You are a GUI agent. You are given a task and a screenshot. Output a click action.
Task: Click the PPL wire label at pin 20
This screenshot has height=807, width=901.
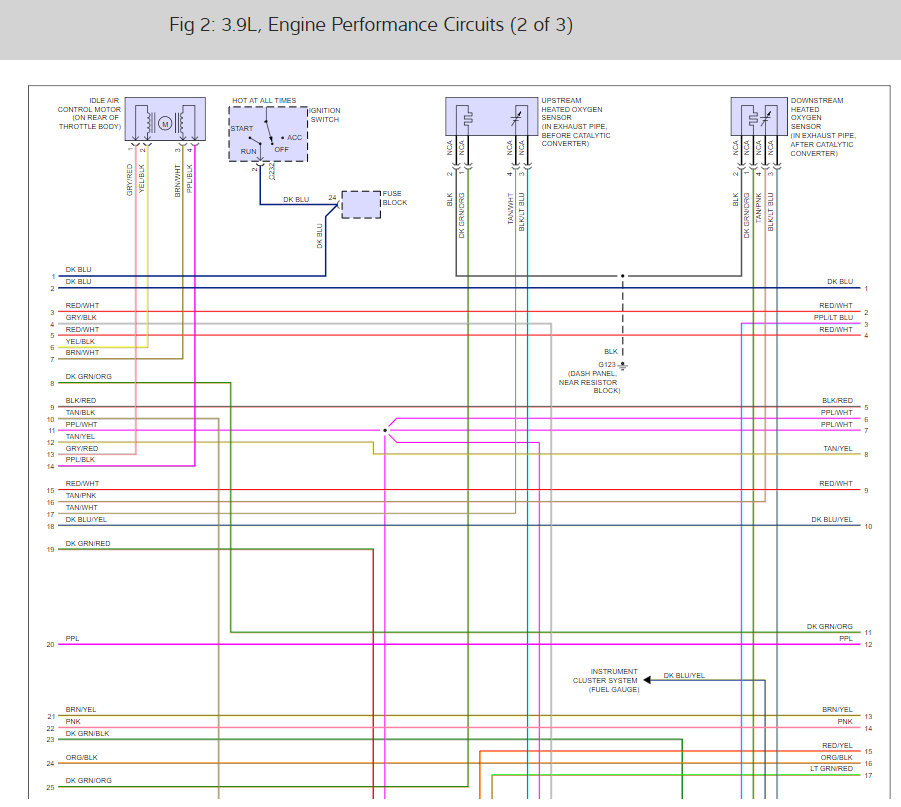pos(72,639)
